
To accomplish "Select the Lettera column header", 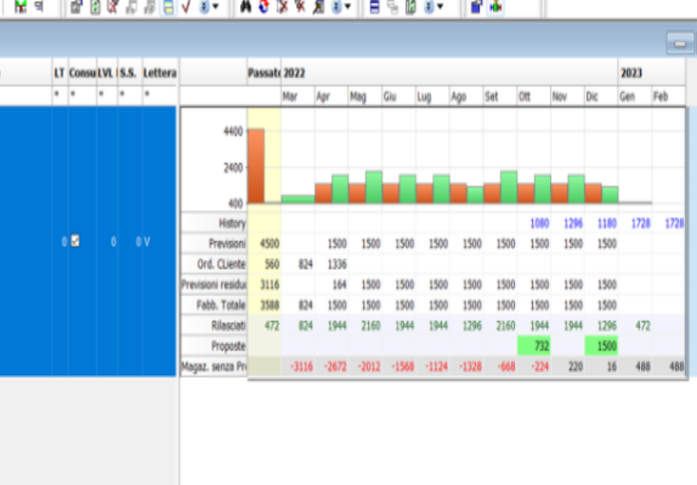I will (x=159, y=74).
